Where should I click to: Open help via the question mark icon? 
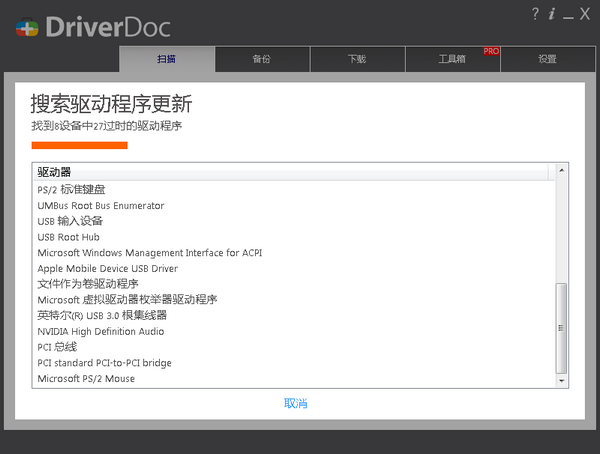point(536,13)
